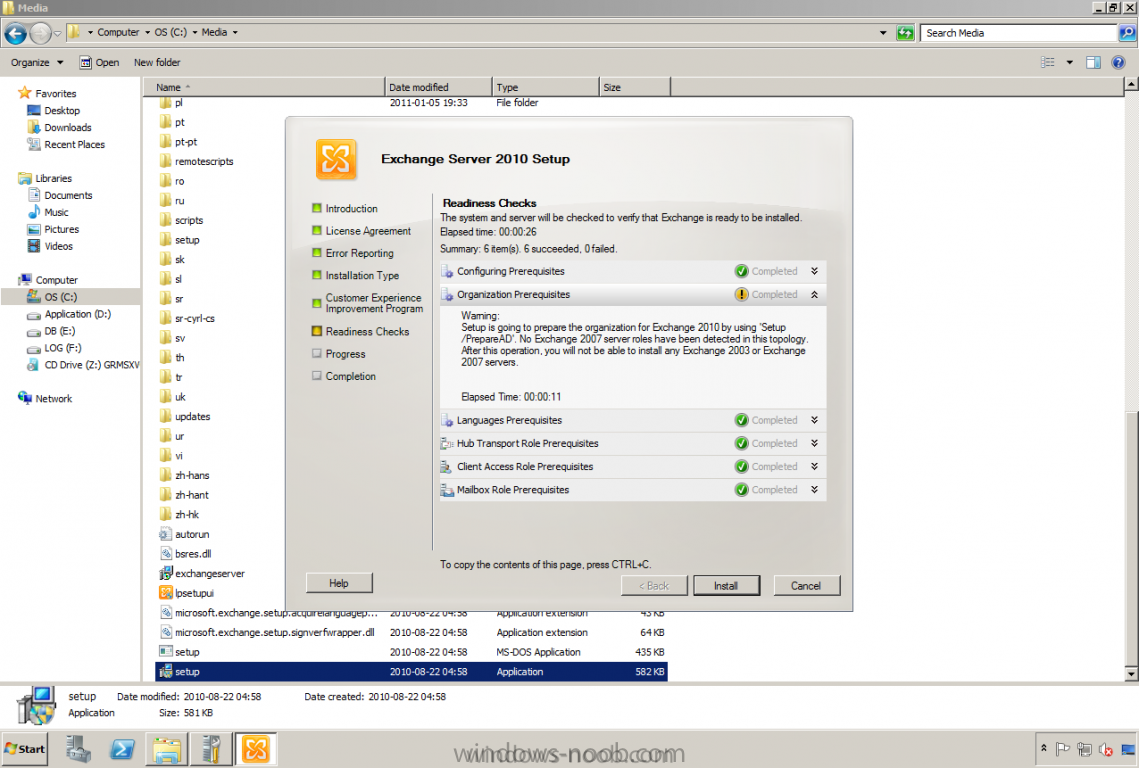
Task: Click the Explorer help question mark icon
Action: [1118, 62]
